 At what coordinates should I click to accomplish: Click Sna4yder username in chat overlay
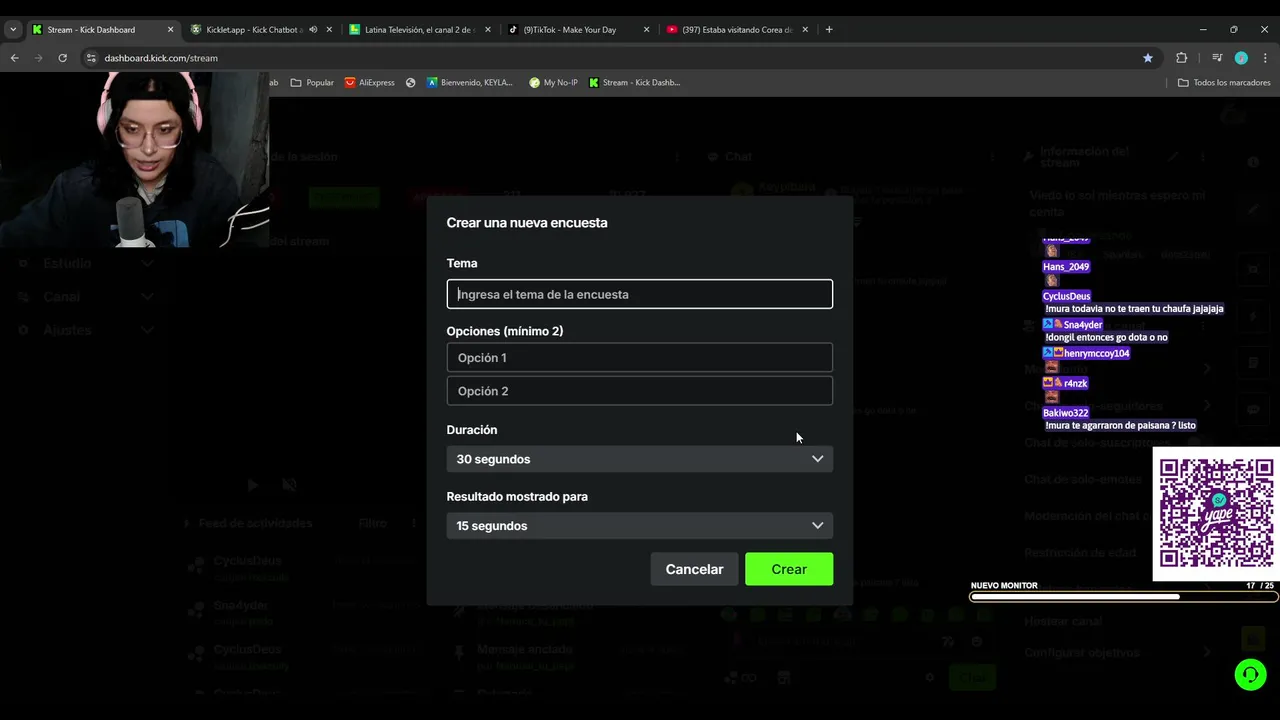[x=1083, y=325]
